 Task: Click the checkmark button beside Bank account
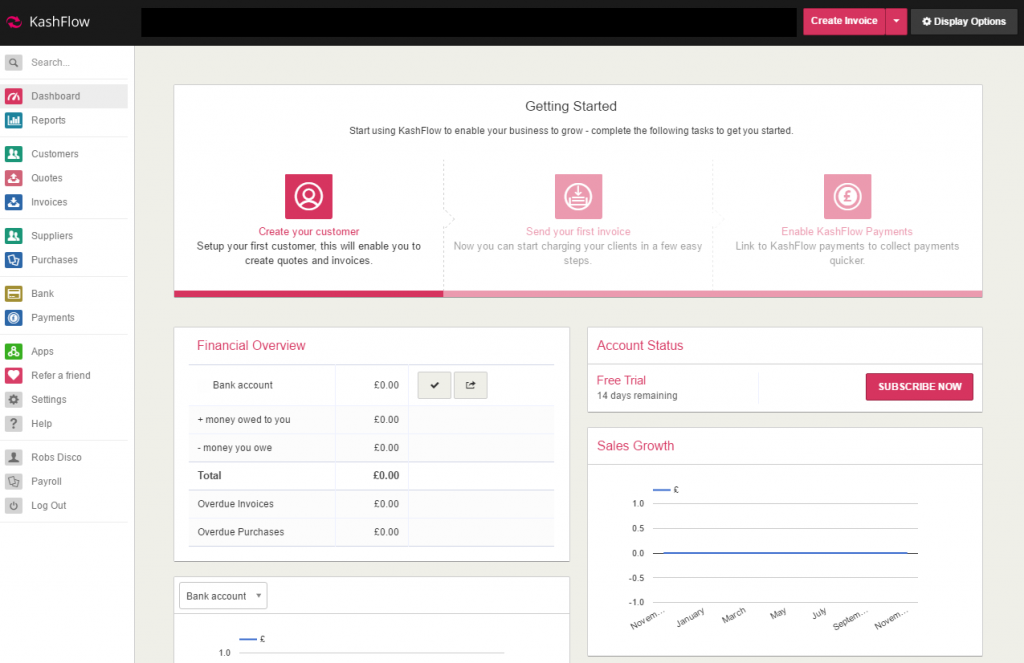[x=434, y=385]
